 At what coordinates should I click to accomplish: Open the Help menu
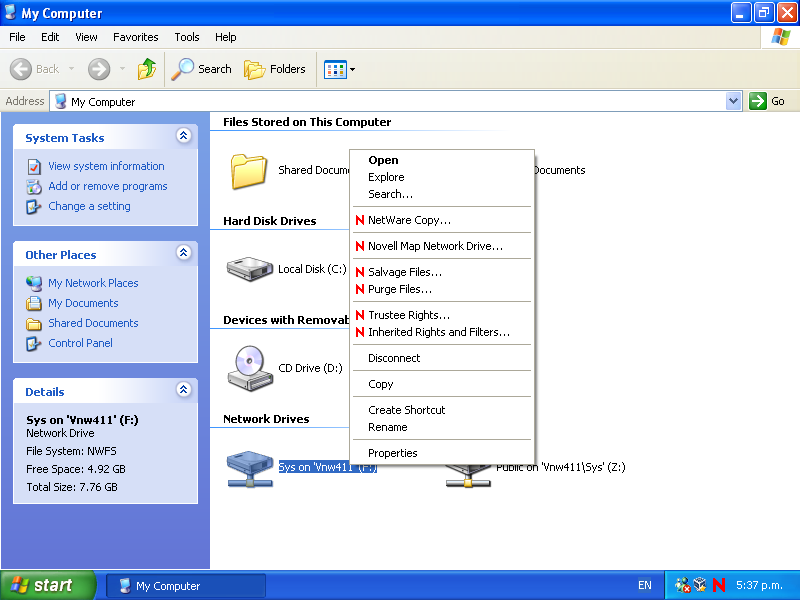226,37
